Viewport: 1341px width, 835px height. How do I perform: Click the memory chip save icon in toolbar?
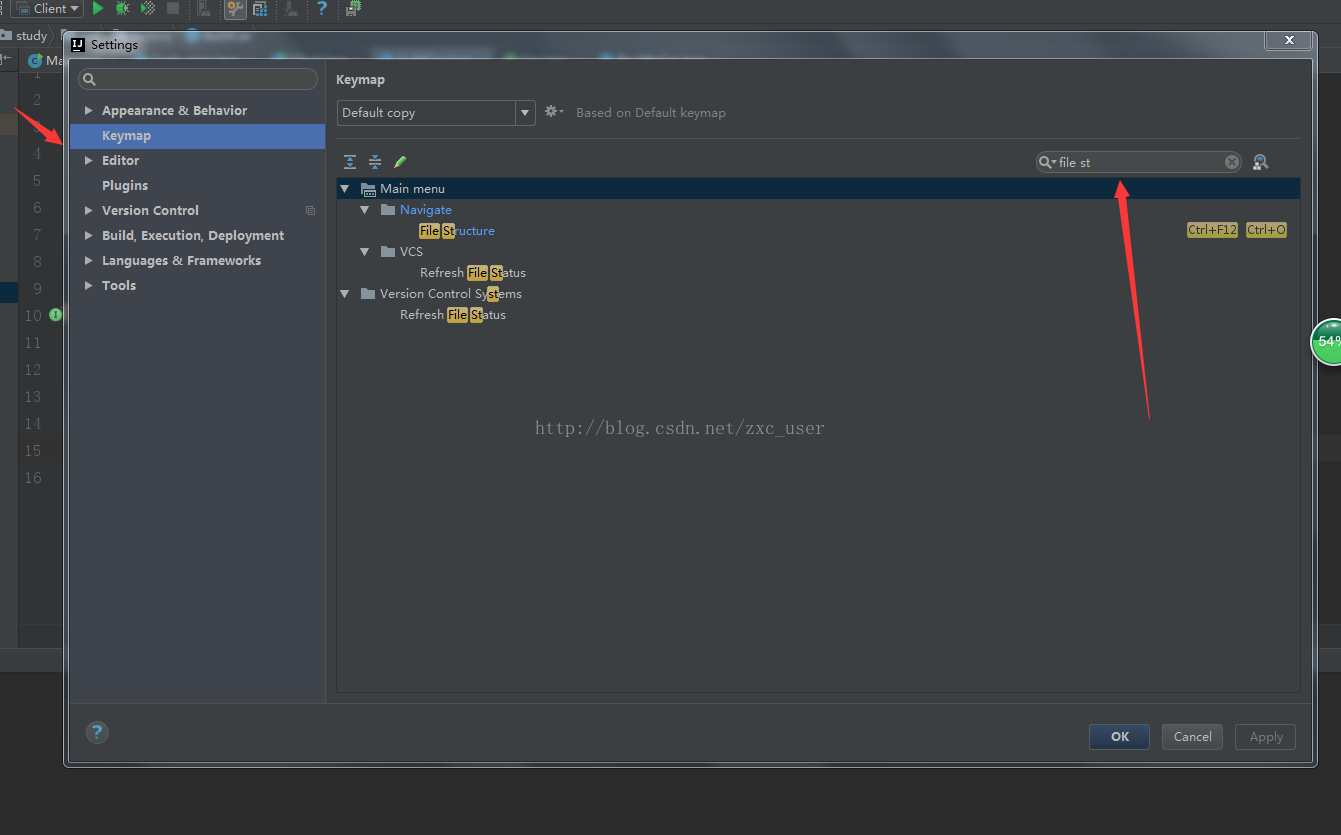pyautogui.click(x=353, y=9)
